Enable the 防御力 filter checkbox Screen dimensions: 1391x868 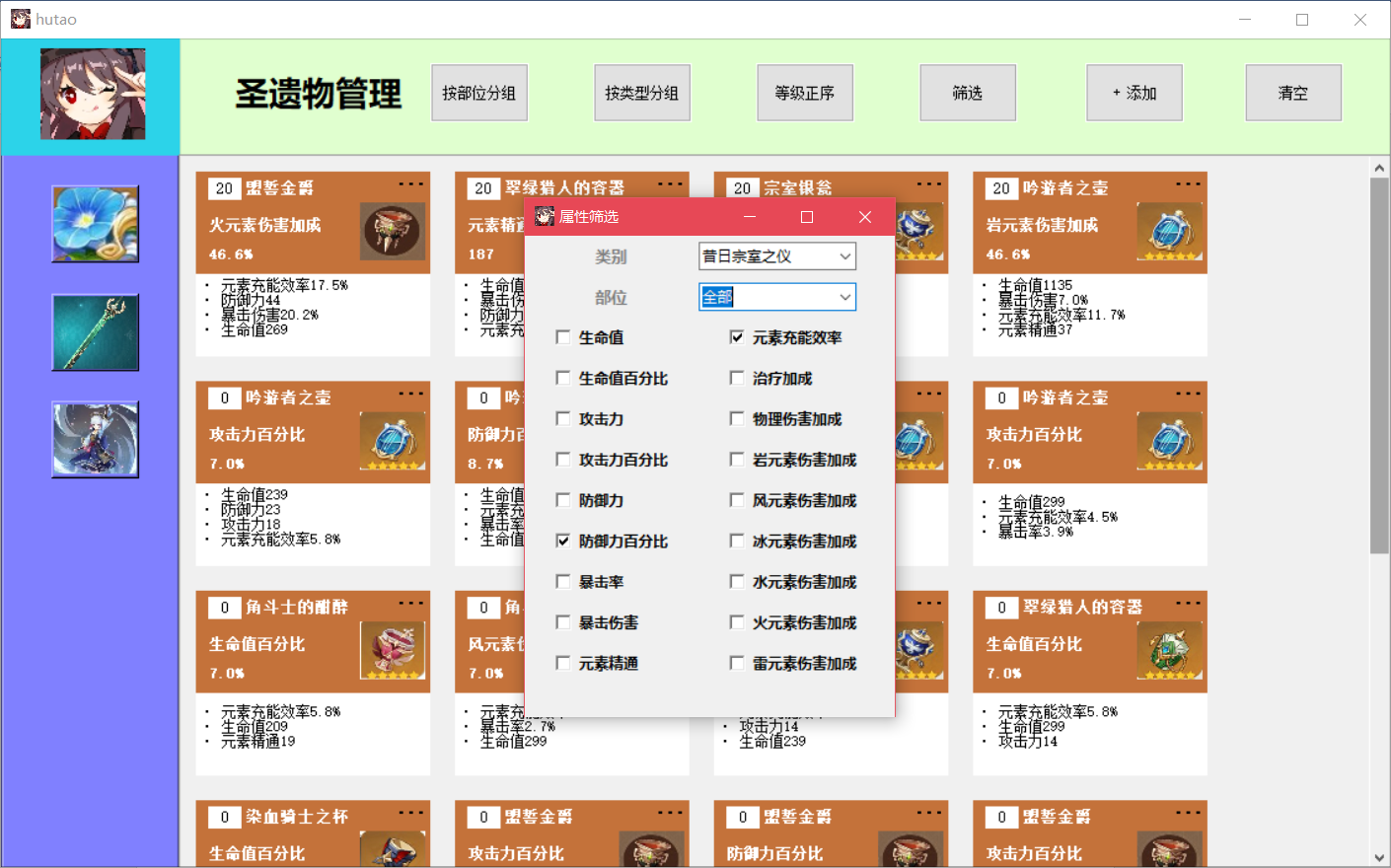(563, 500)
